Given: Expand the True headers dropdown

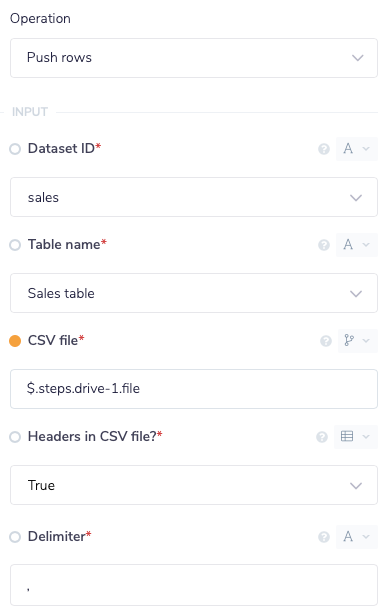Looking at the screenshot, I should 194,485.
